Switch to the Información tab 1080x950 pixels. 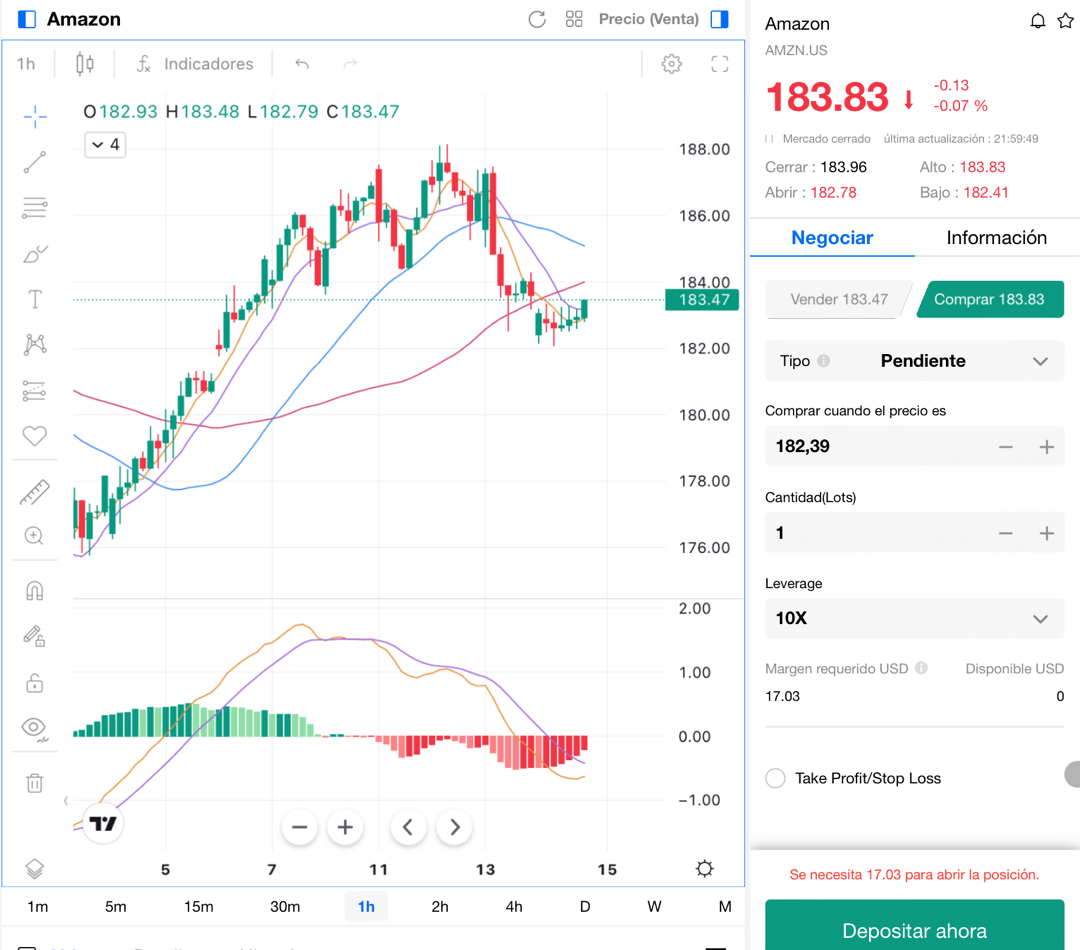(996, 238)
